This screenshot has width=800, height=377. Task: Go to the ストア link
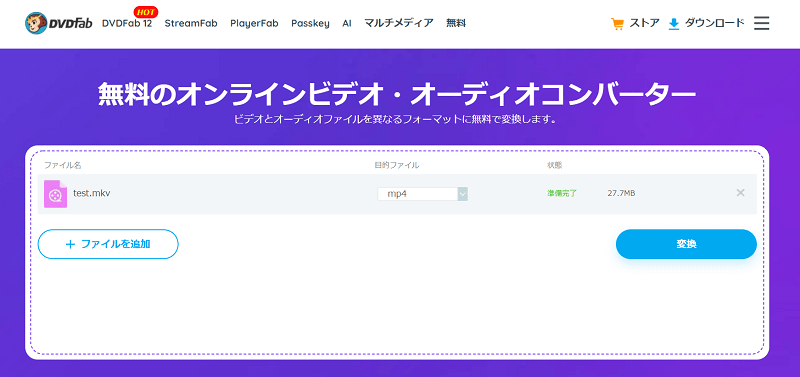click(644, 23)
